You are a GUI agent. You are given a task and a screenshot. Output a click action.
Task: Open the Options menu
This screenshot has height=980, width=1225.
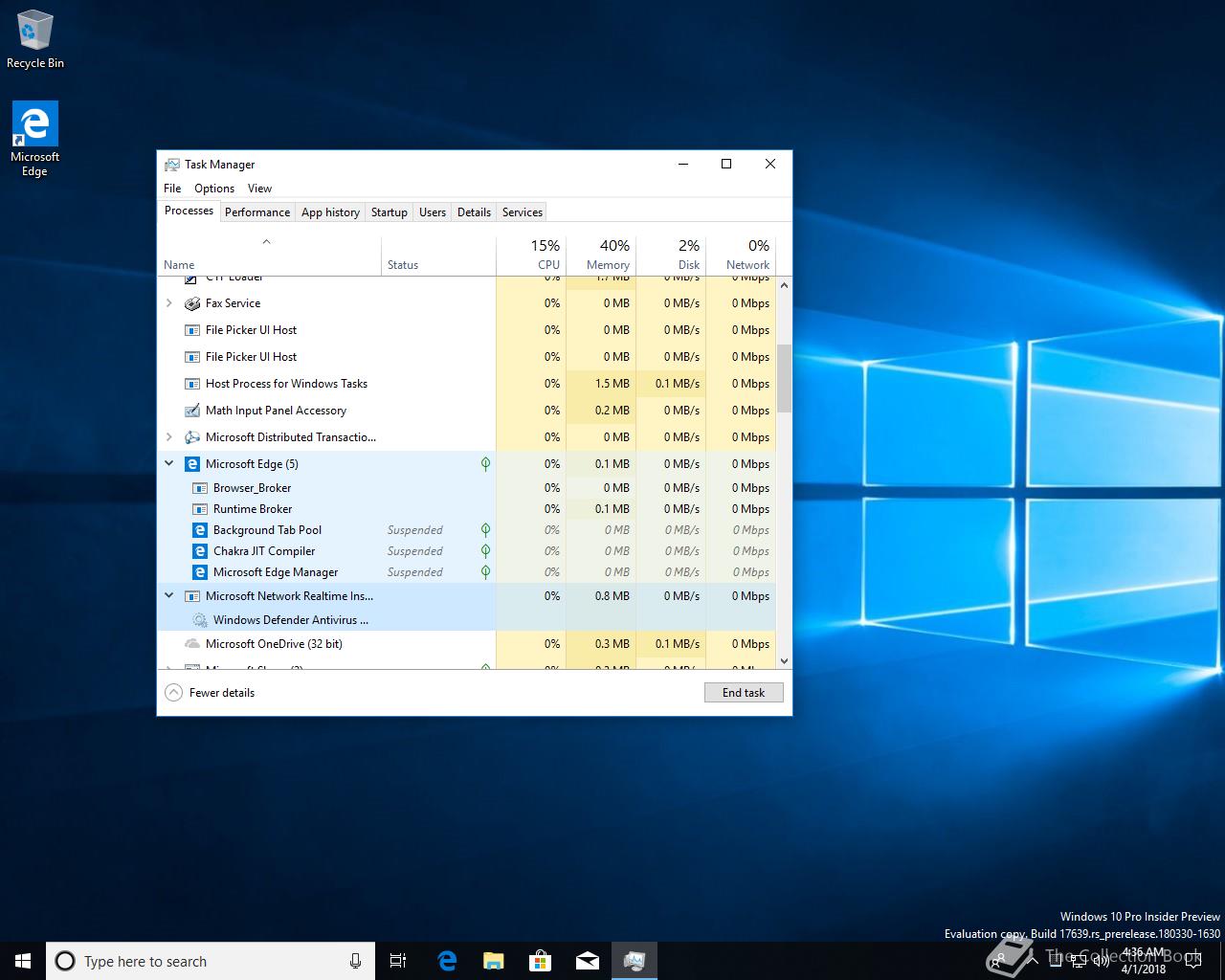[214, 189]
